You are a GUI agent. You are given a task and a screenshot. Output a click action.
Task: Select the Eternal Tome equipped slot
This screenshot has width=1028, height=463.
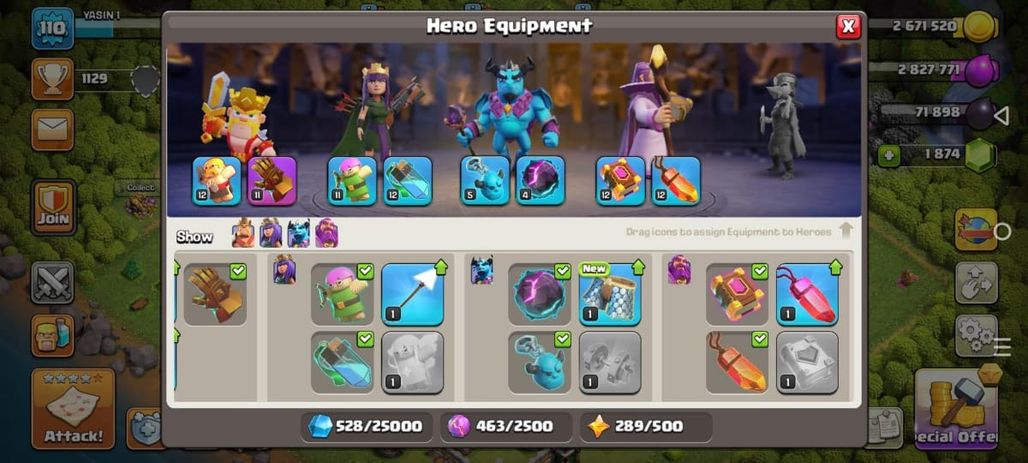click(x=620, y=180)
